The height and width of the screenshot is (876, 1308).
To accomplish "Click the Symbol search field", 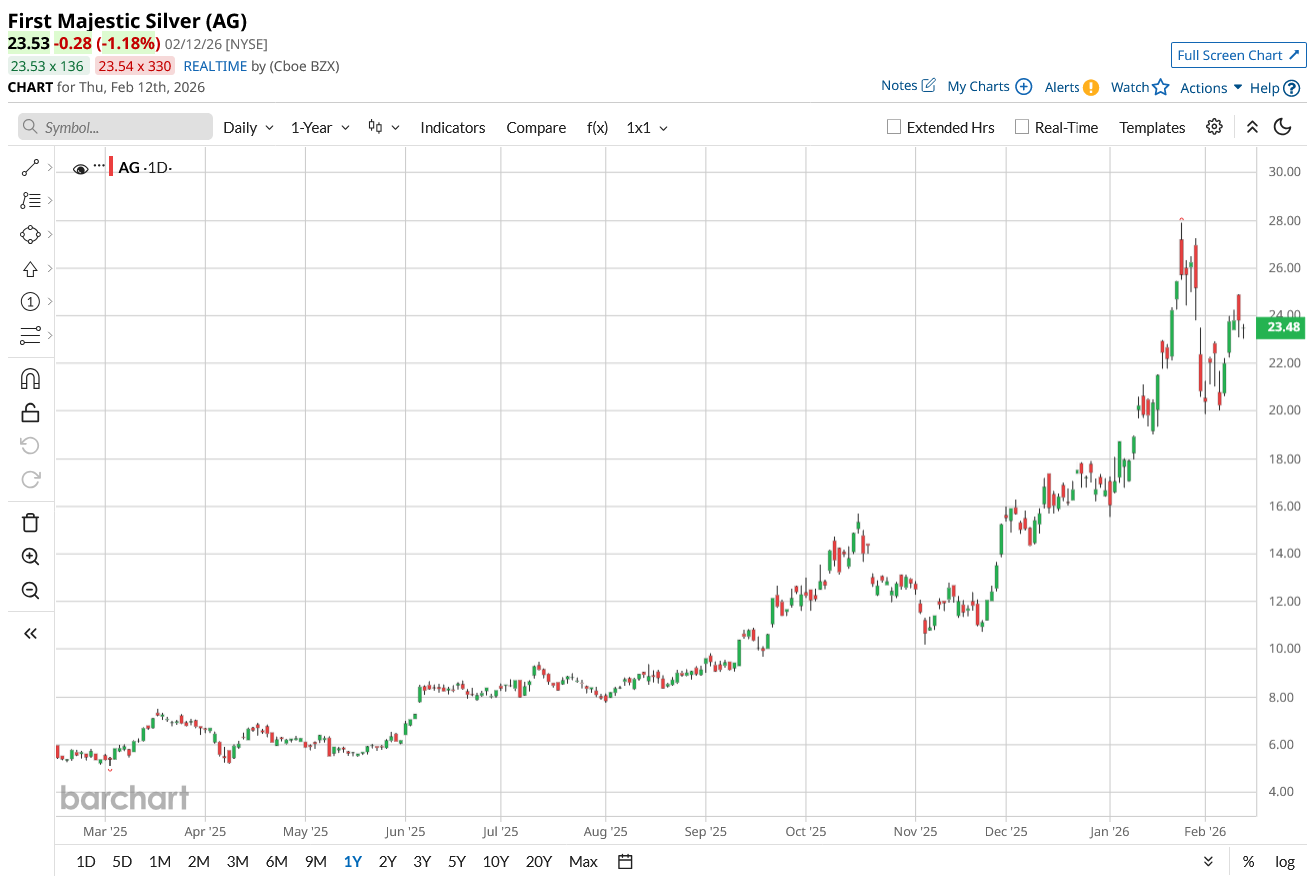I will (x=116, y=127).
